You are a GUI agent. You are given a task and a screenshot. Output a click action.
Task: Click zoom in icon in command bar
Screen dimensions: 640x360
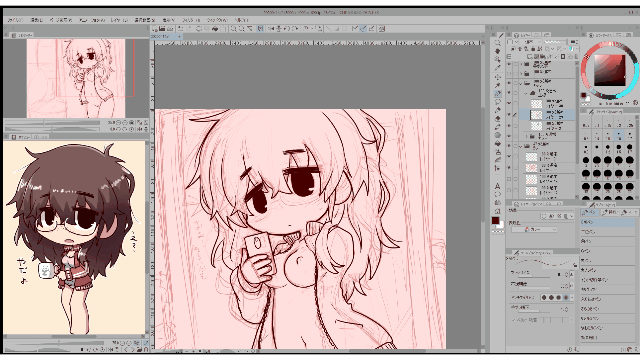coord(233,29)
